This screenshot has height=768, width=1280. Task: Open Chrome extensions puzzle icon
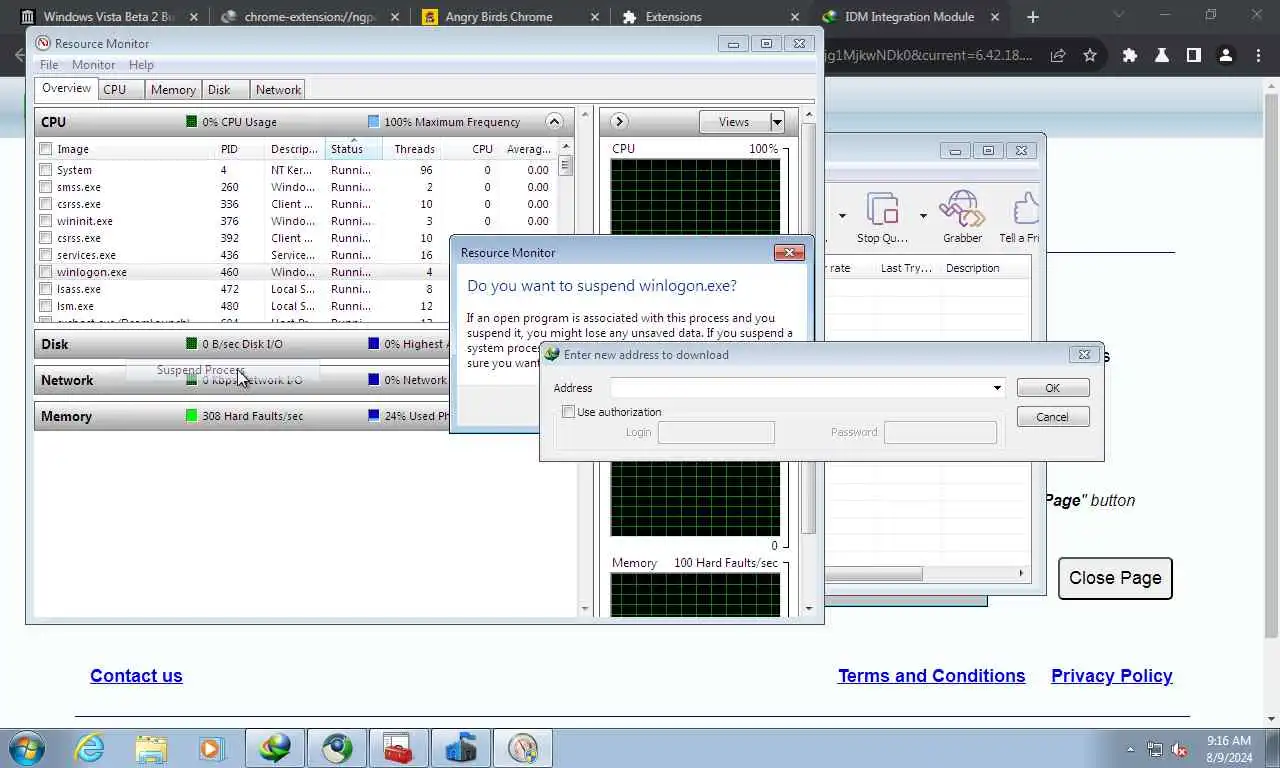pyautogui.click(x=1130, y=55)
